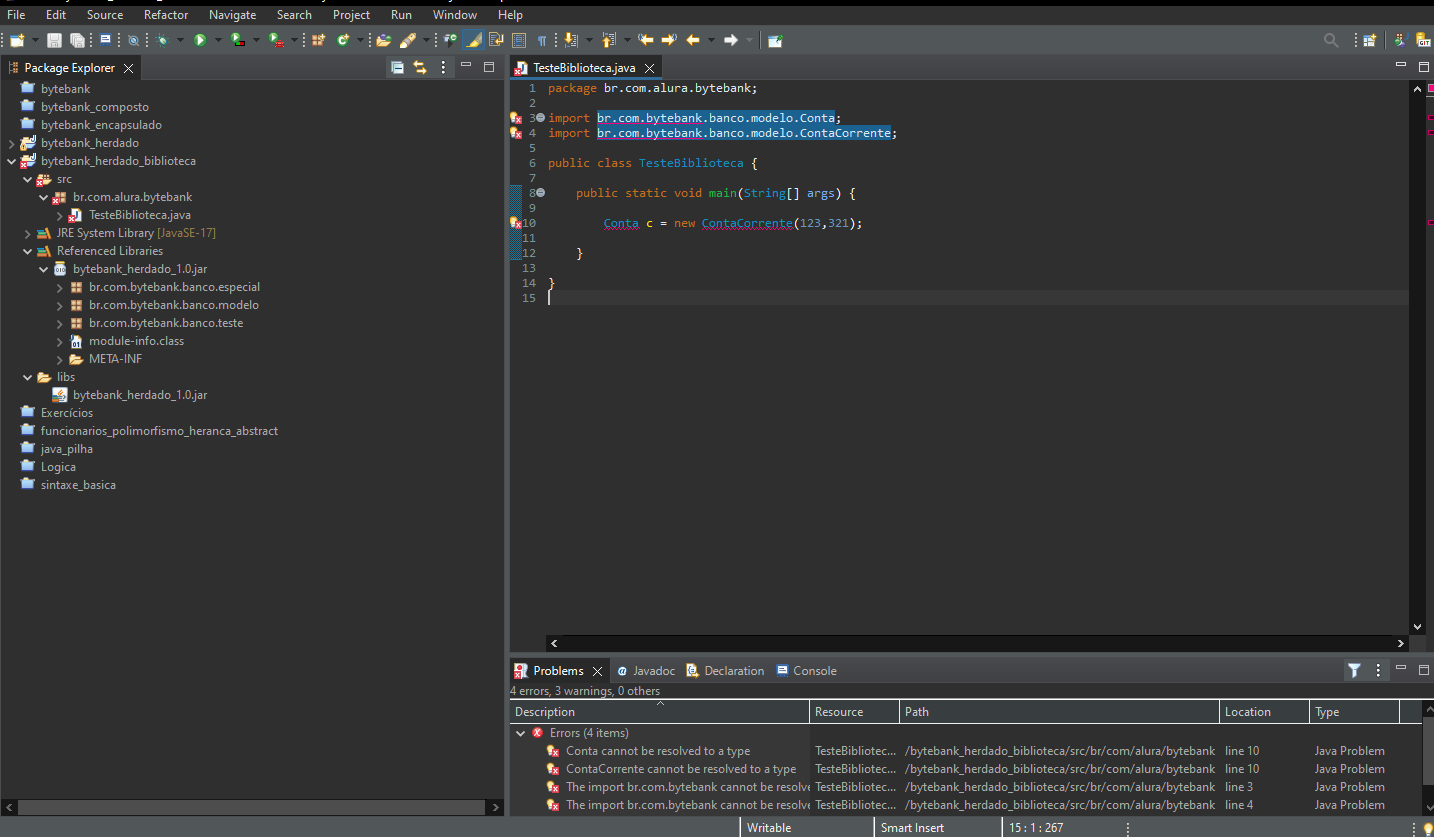Viewport: 1434px width, 837px height.
Task: Open Back navigation history dropdown
Action: (x=711, y=41)
